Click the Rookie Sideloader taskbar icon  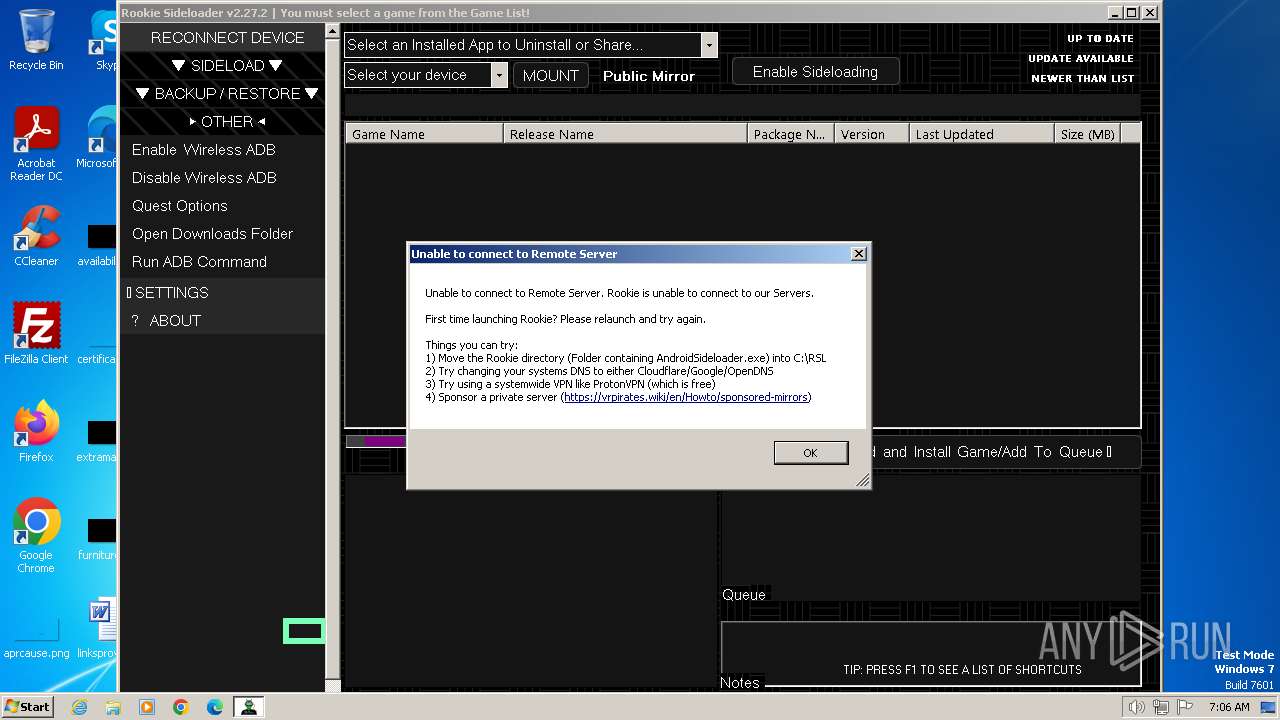248,707
